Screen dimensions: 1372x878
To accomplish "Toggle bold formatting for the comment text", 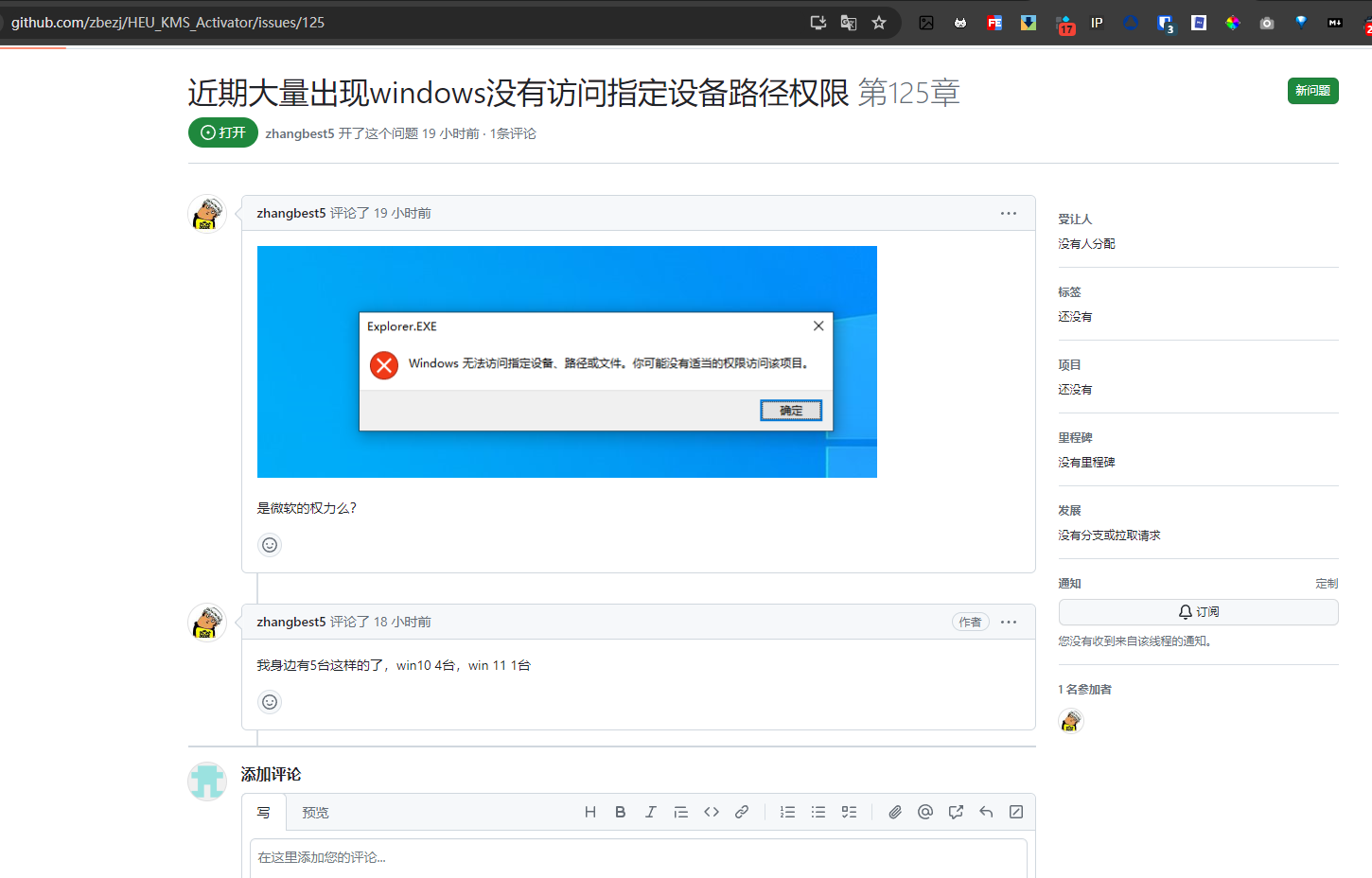I will click(x=621, y=812).
